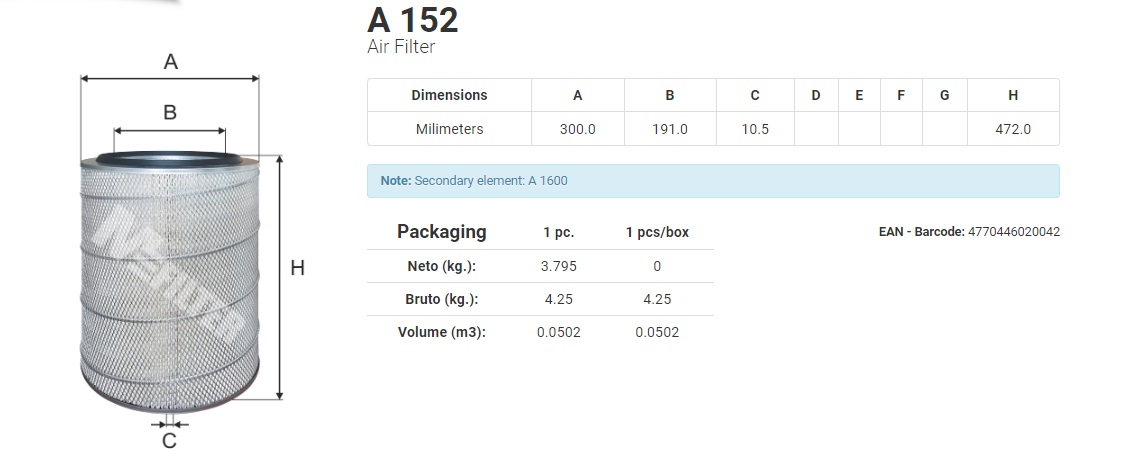
Task: Click the B width label on diagram
Action: (170, 113)
